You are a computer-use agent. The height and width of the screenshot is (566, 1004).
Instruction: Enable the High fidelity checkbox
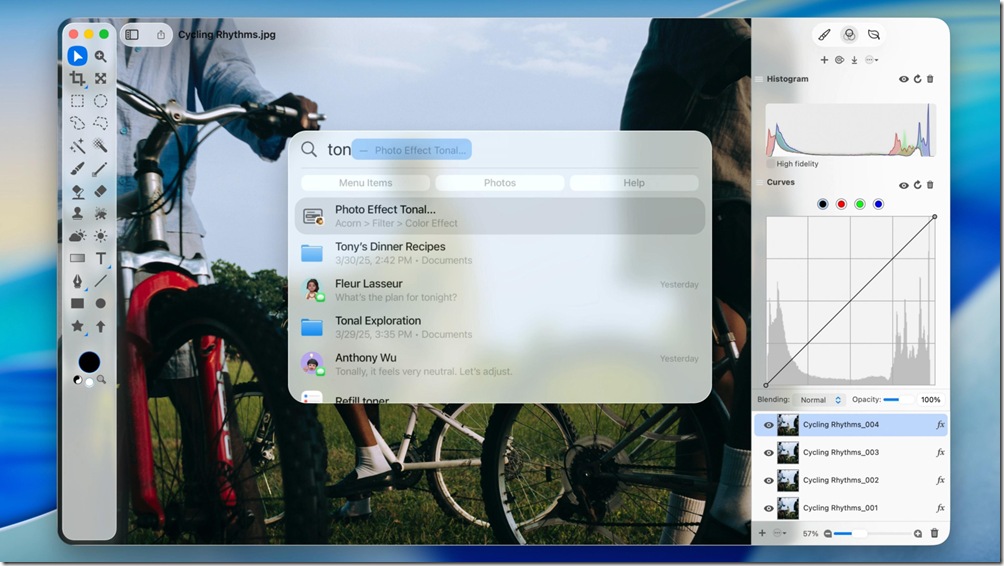point(770,164)
